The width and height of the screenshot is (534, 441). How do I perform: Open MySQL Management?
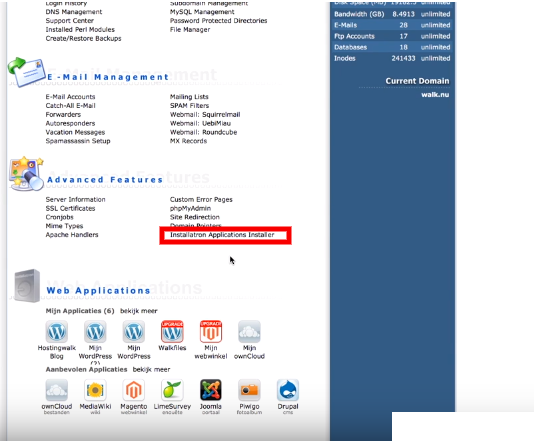tap(202, 12)
